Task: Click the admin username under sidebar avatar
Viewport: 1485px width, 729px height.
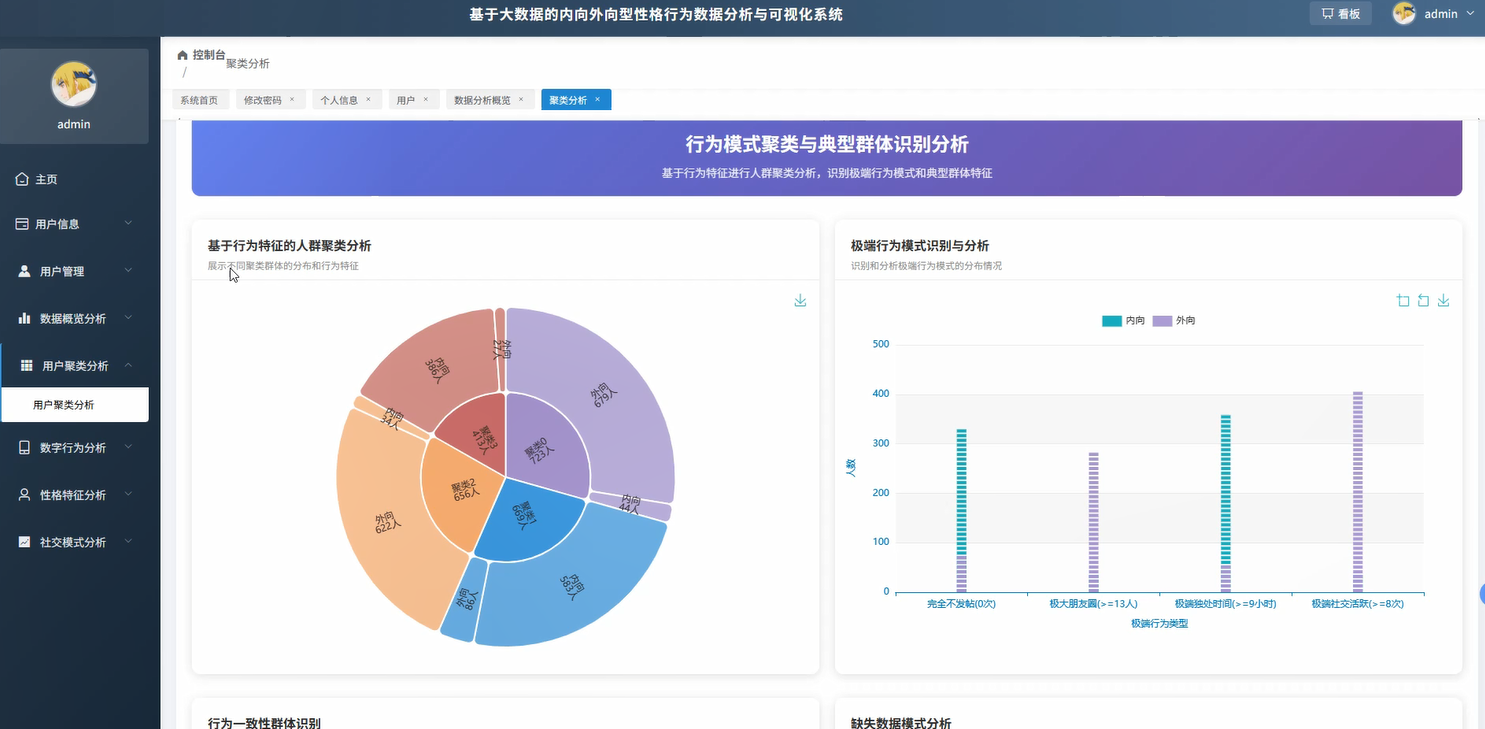Action: tap(74, 124)
